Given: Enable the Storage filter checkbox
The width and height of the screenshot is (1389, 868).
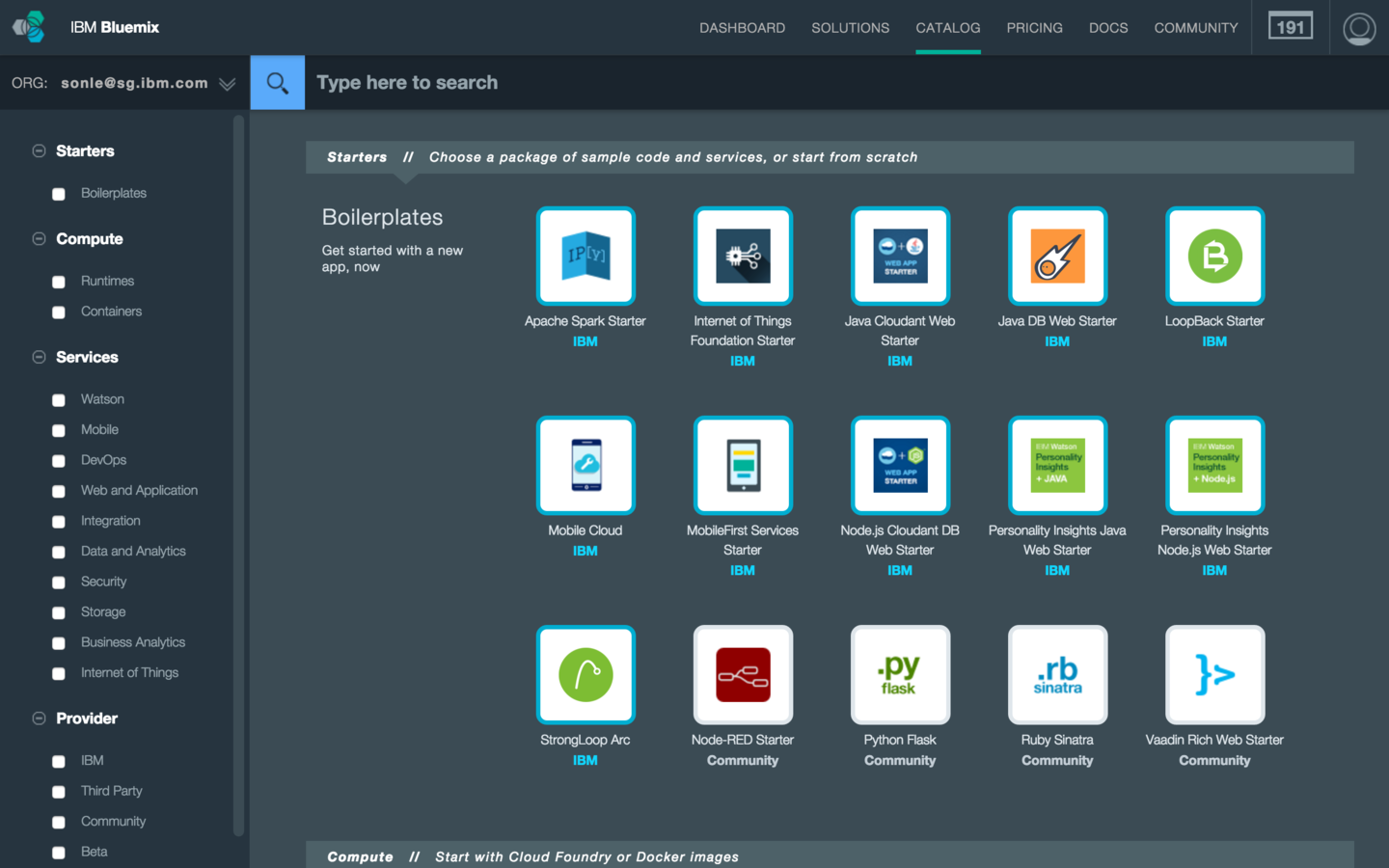Looking at the screenshot, I should (x=59, y=612).
